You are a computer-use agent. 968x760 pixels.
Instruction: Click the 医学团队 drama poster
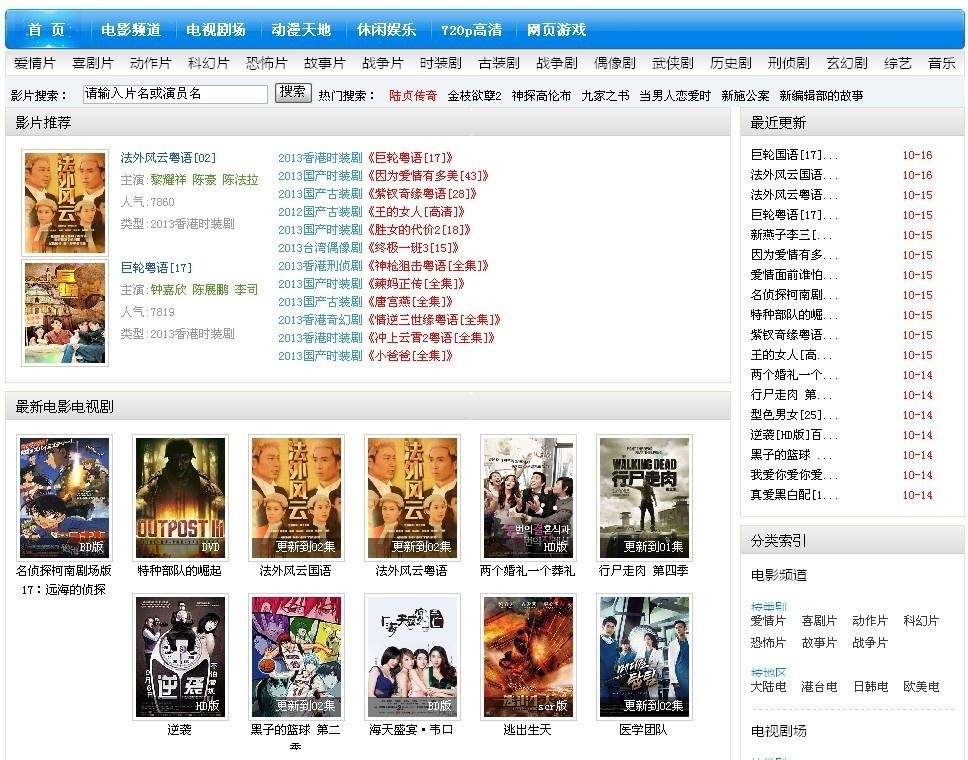[644, 656]
